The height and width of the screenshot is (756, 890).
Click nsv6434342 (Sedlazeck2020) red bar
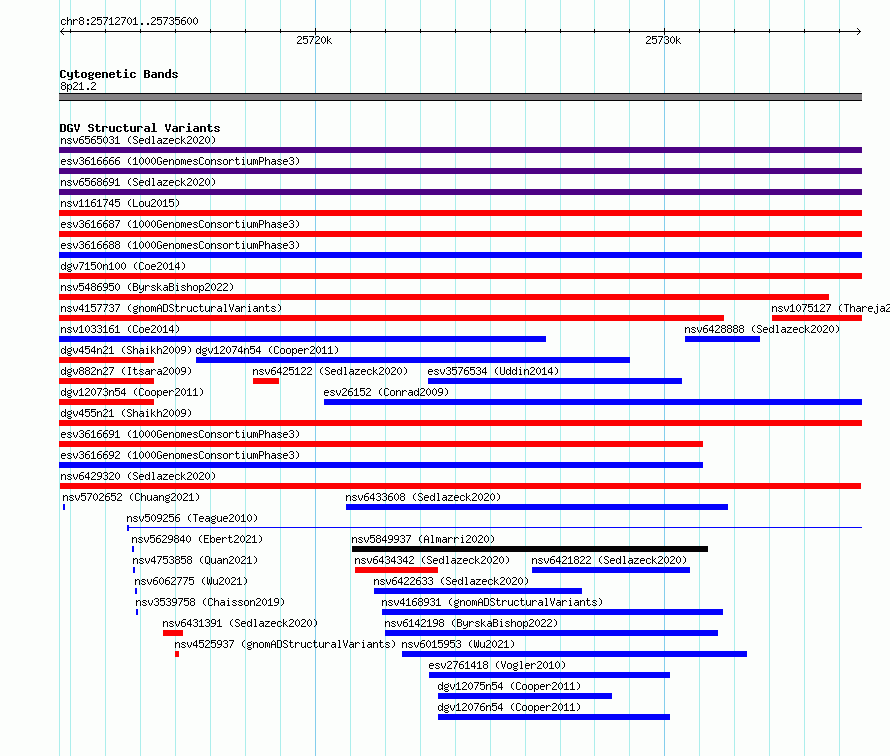click(x=396, y=570)
